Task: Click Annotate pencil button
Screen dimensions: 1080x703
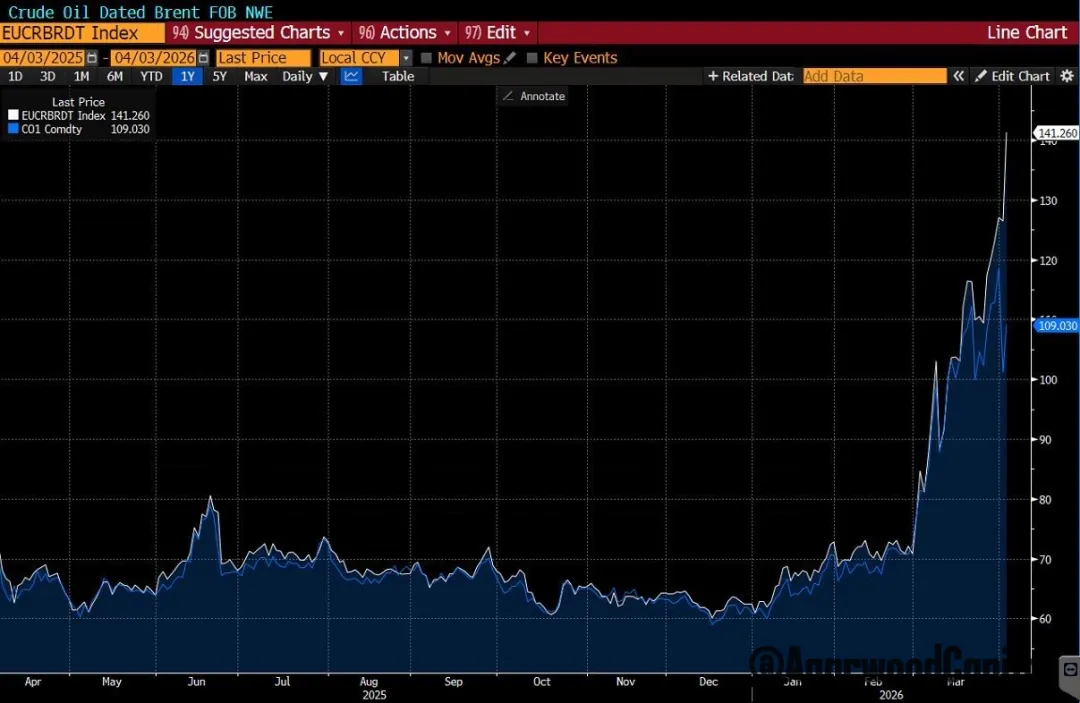Action: click(x=534, y=96)
